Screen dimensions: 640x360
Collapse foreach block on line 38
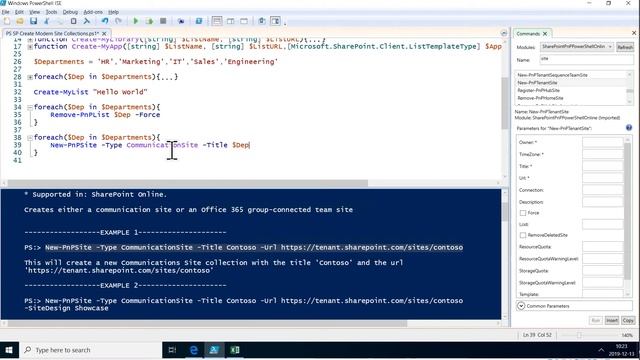30,138
